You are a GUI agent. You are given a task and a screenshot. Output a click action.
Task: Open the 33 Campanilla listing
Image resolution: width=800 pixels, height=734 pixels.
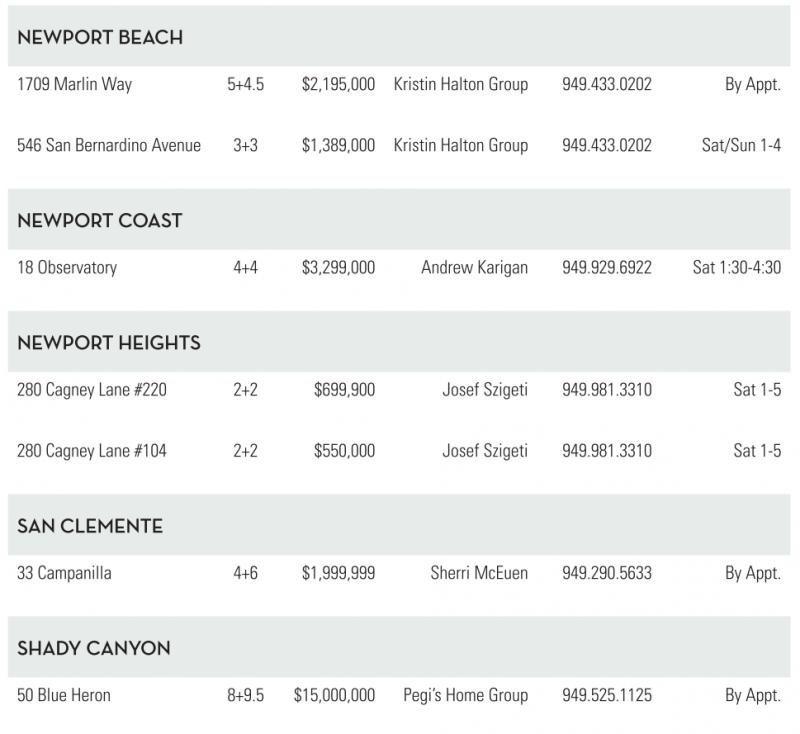click(64, 574)
